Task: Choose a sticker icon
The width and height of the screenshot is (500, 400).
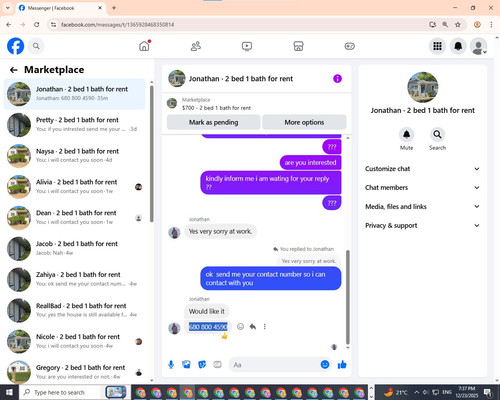Action: coord(202,365)
